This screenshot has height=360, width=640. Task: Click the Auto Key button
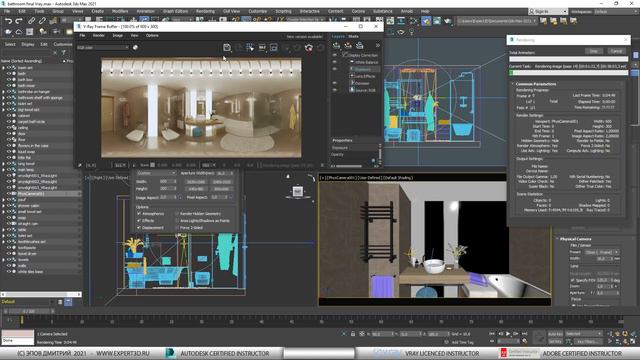click(x=555, y=334)
